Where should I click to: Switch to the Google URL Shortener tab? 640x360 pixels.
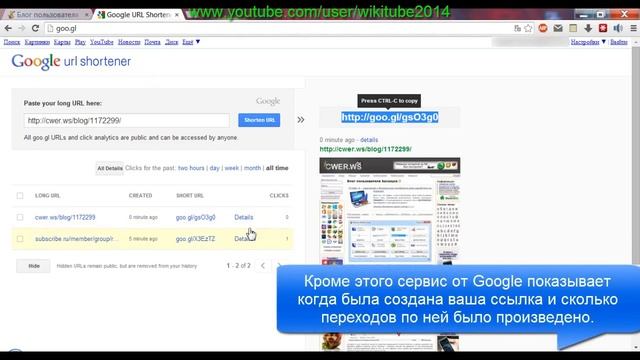click(x=137, y=15)
